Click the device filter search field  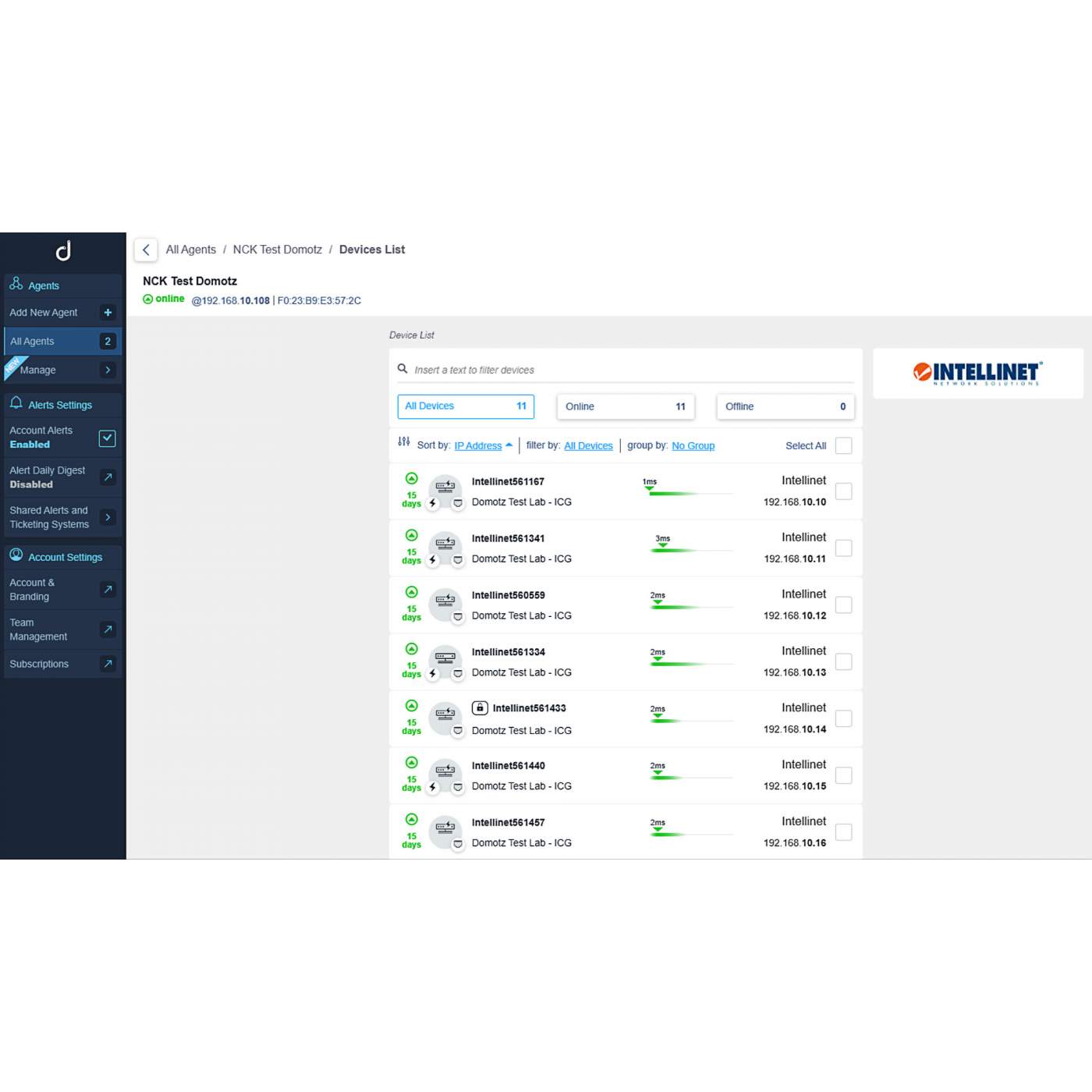coord(630,370)
